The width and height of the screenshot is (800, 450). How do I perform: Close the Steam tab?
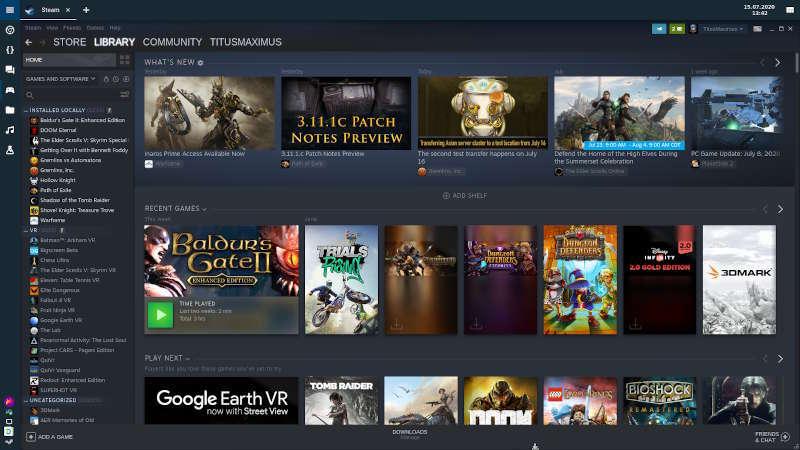pos(68,10)
